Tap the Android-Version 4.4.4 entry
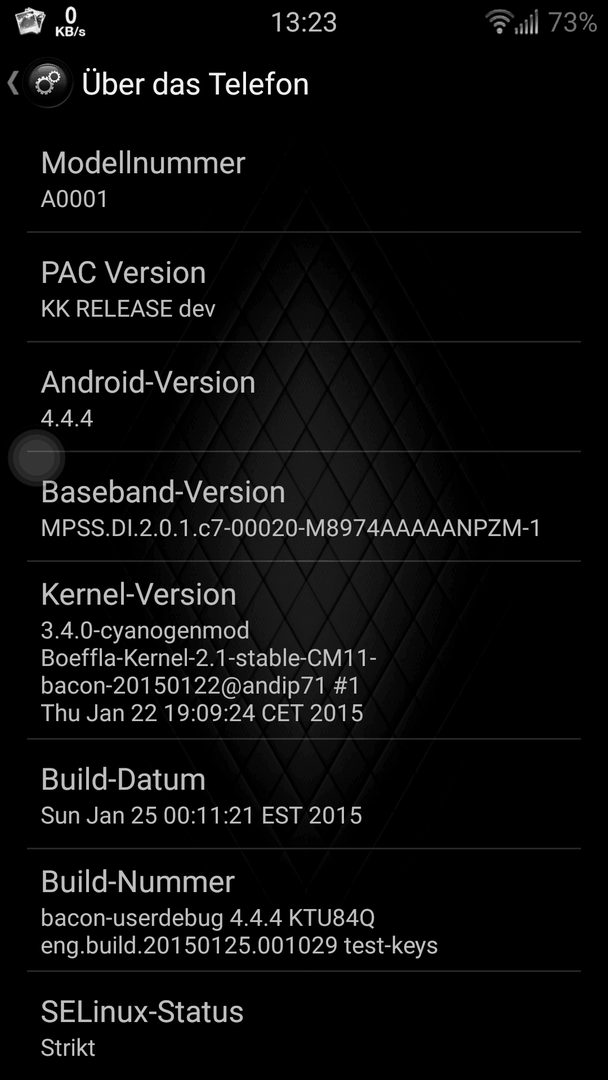Viewport: 608px width, 1080px height. tap(304, 397)
